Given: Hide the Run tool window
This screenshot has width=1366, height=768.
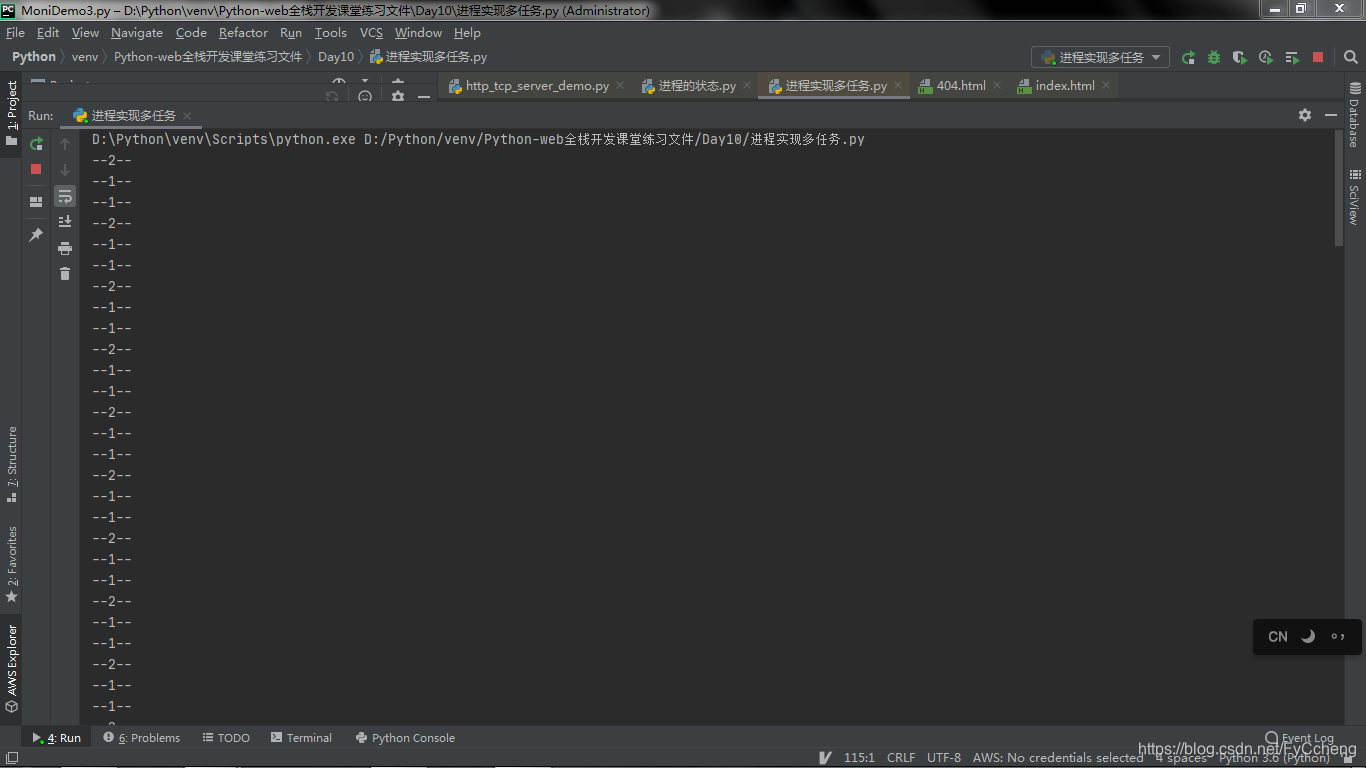Looking at the screenshot, I should [1331, 115].
